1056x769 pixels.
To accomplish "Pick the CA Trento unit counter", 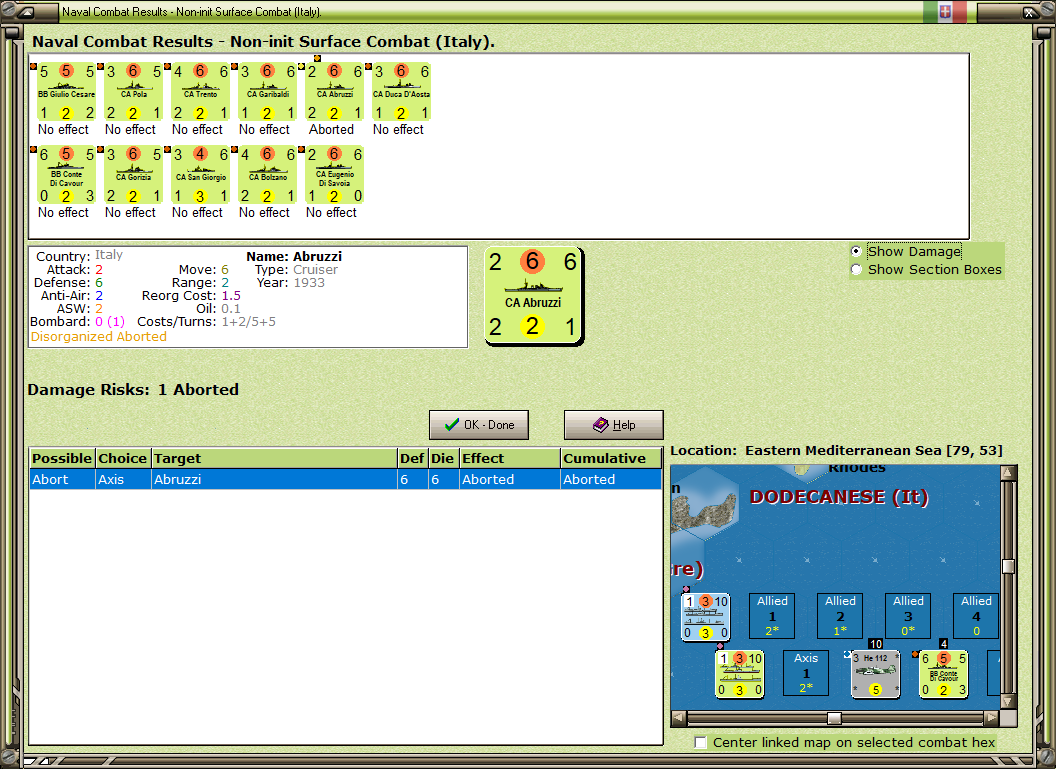I will 200,92.
